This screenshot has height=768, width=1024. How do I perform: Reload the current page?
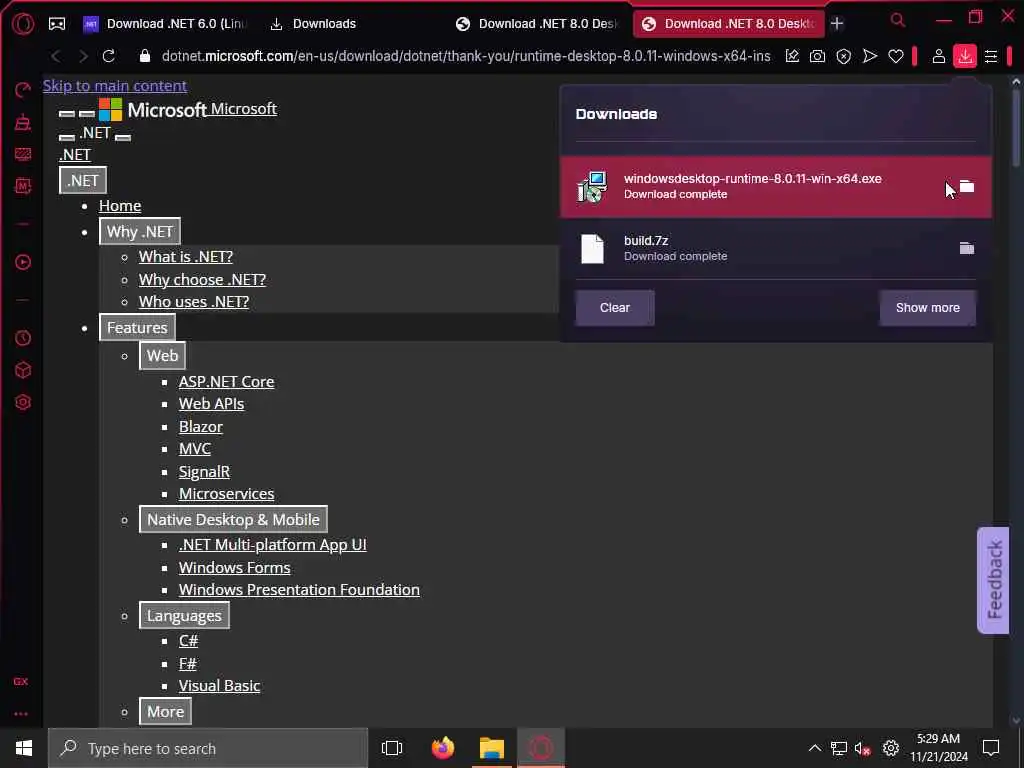(x=108, y=56)
